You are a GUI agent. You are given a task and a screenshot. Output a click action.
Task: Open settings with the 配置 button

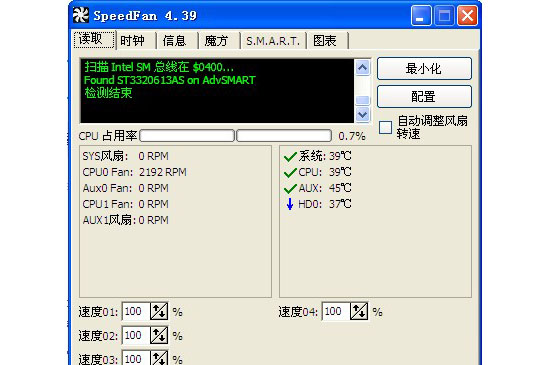(x=424, y=96)
